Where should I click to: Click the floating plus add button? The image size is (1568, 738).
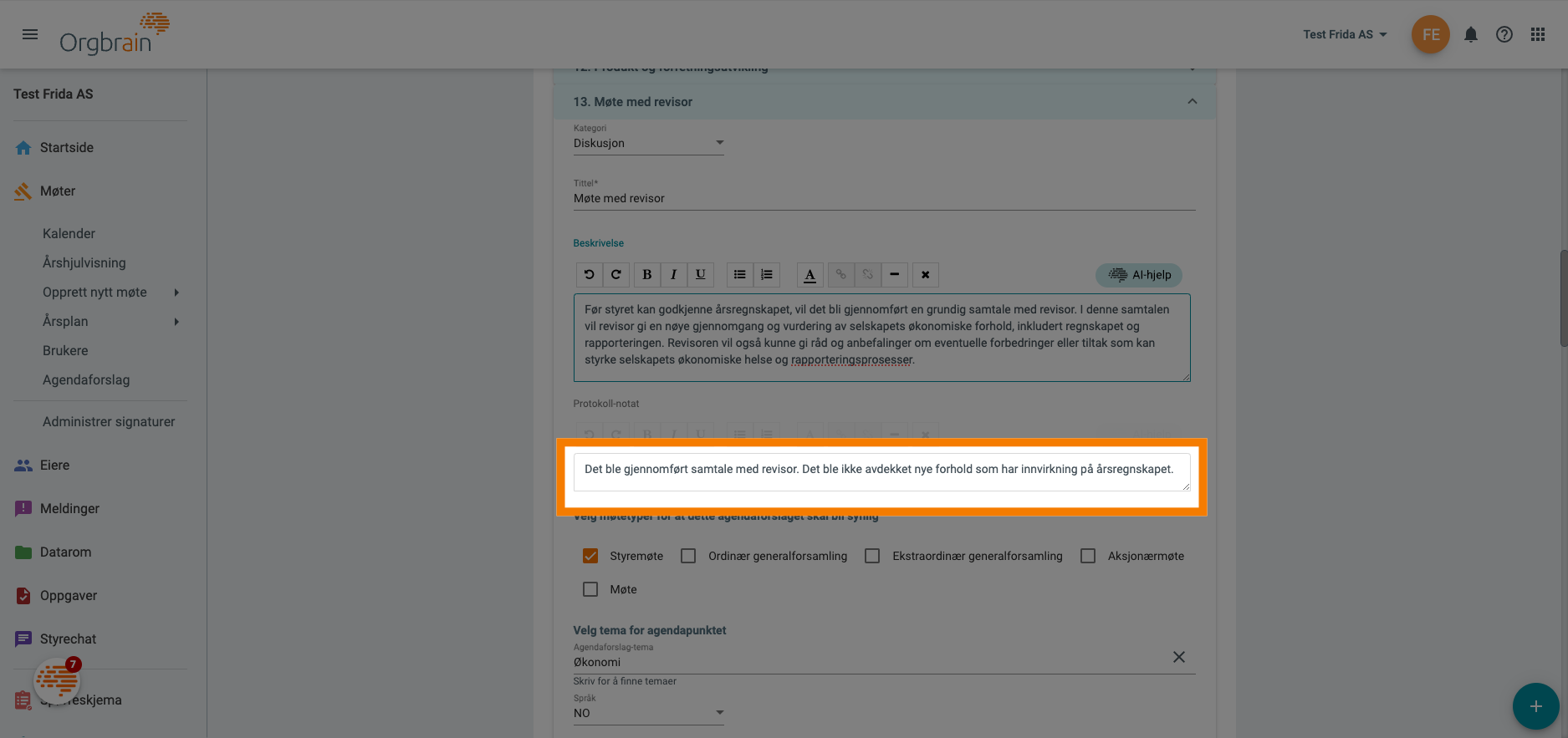[x=1535, y=706]
